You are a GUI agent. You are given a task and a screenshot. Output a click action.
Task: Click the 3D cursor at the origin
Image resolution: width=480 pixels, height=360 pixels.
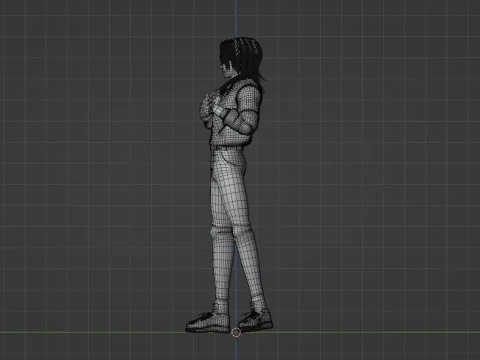click(236, 332)
